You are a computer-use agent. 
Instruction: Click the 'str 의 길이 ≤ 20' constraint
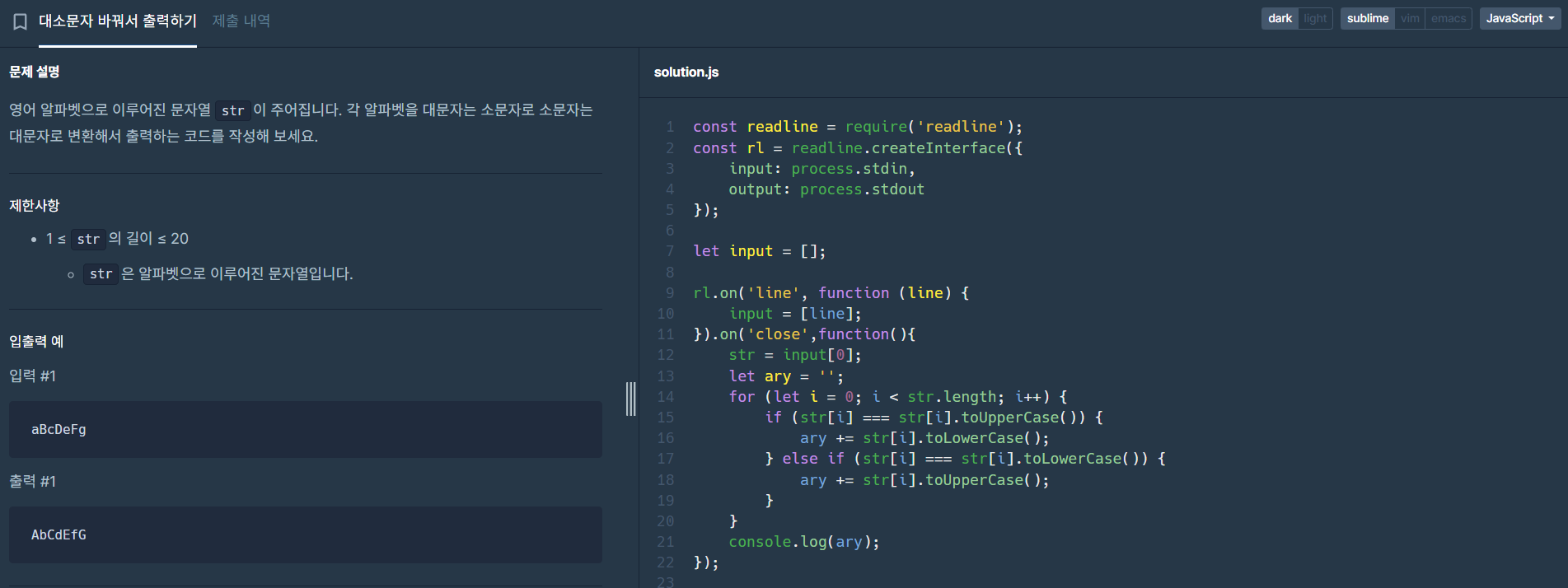[x=117, y=239]
